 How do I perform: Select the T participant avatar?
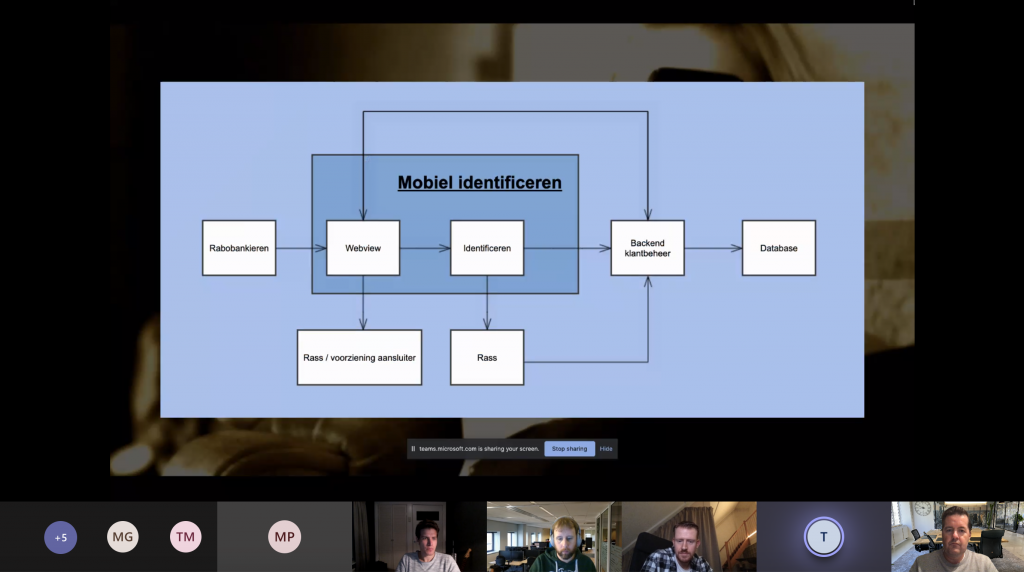coord(824,537)
